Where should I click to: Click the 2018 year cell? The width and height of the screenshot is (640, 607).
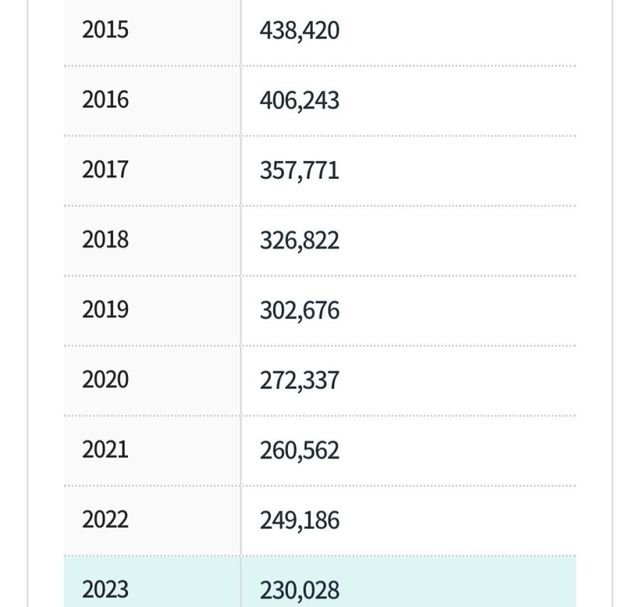click(x=105, y=240)
